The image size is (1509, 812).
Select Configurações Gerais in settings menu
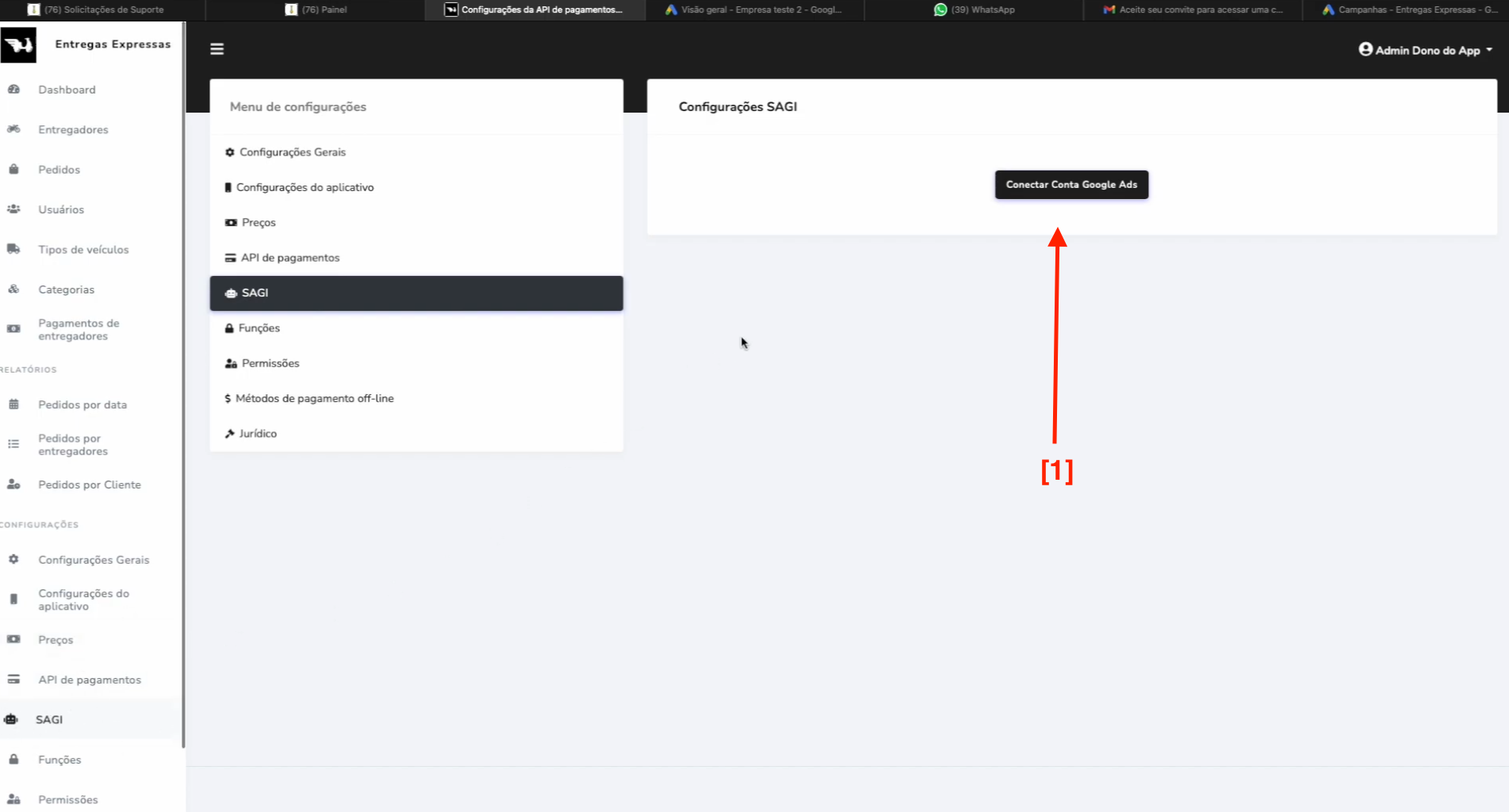292,152
